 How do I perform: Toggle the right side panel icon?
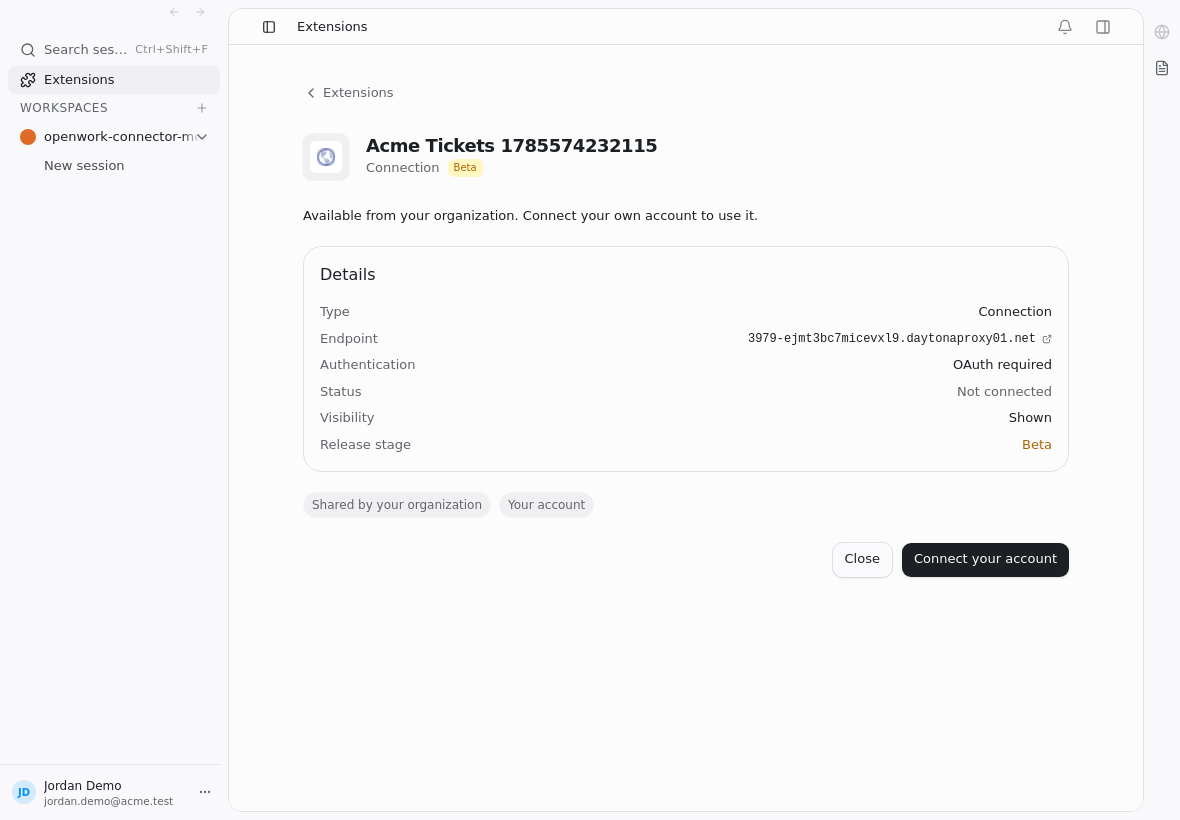coord(1102,27)
